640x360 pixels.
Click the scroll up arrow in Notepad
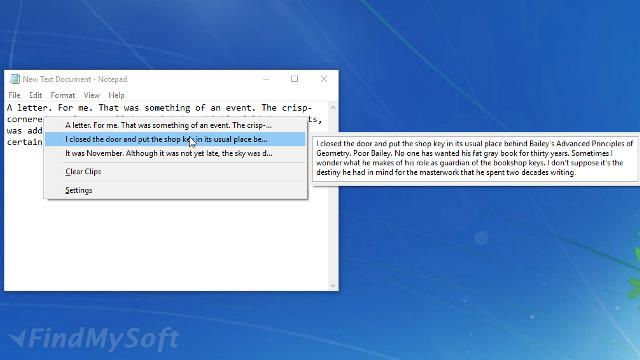click(x=333, y=108)
